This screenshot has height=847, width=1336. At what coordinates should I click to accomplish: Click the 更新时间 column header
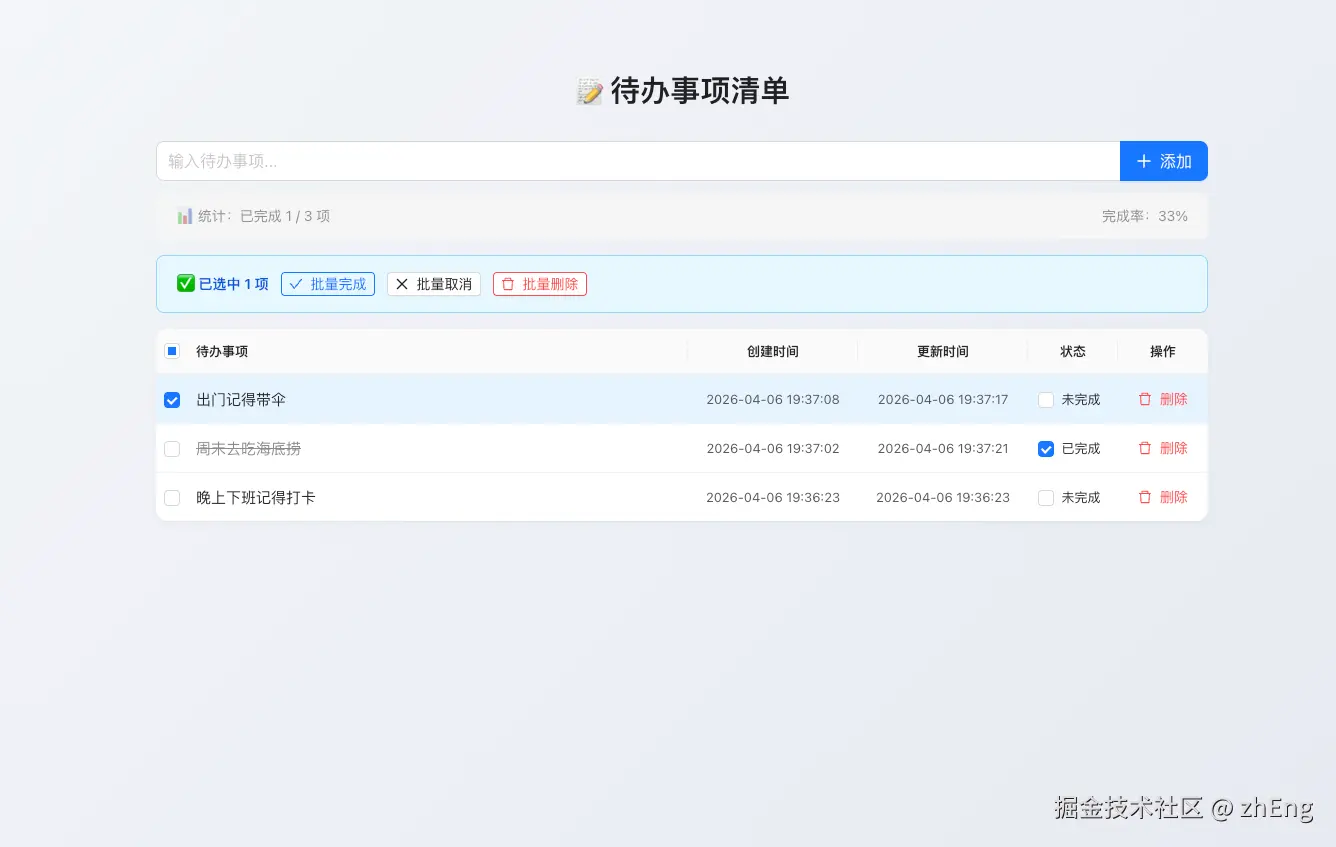pos(943,351)
